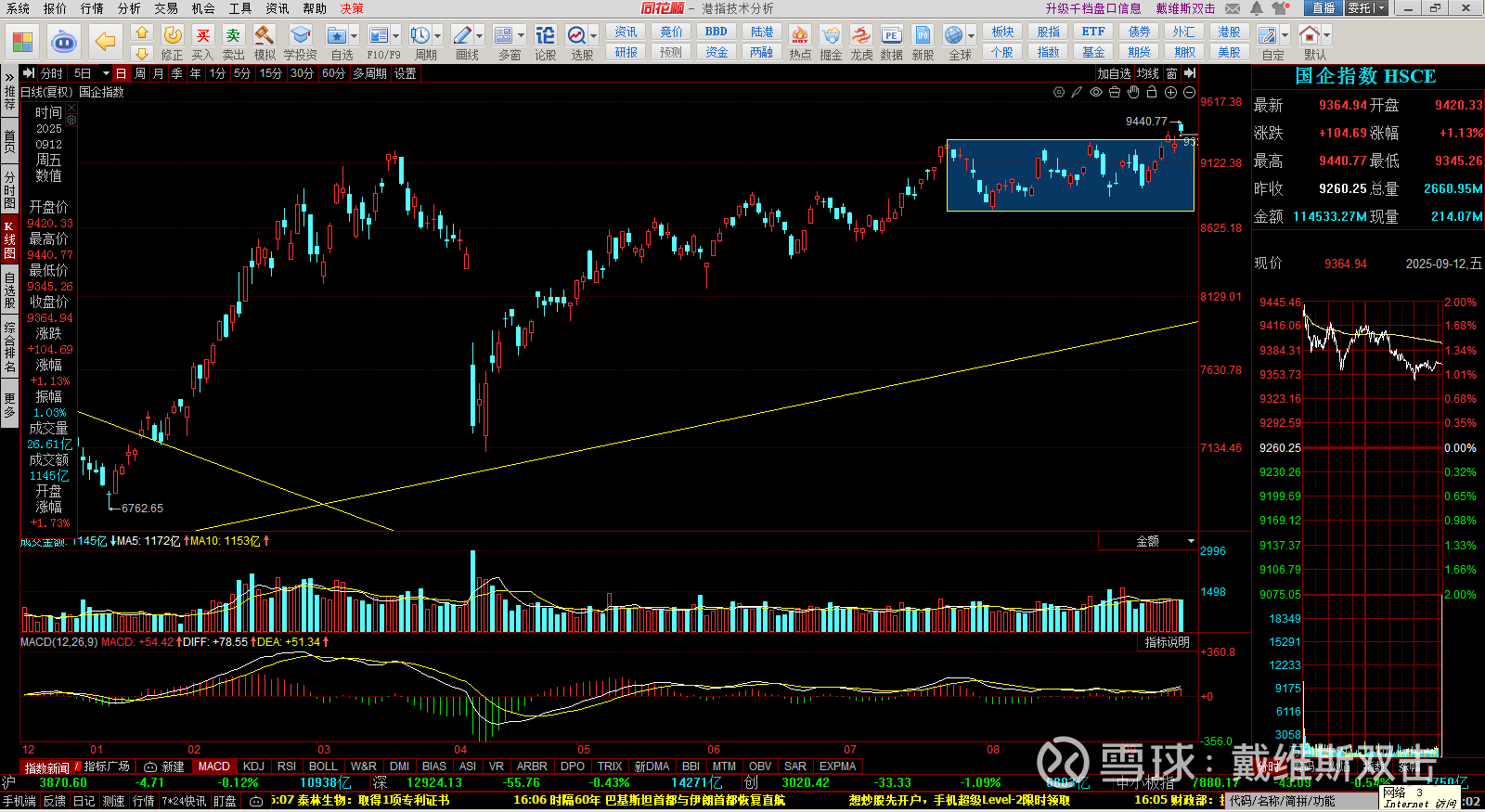Screen dimensions: 1485x812
Task: Open the 交易 menu
Action: tap(166, 8)
